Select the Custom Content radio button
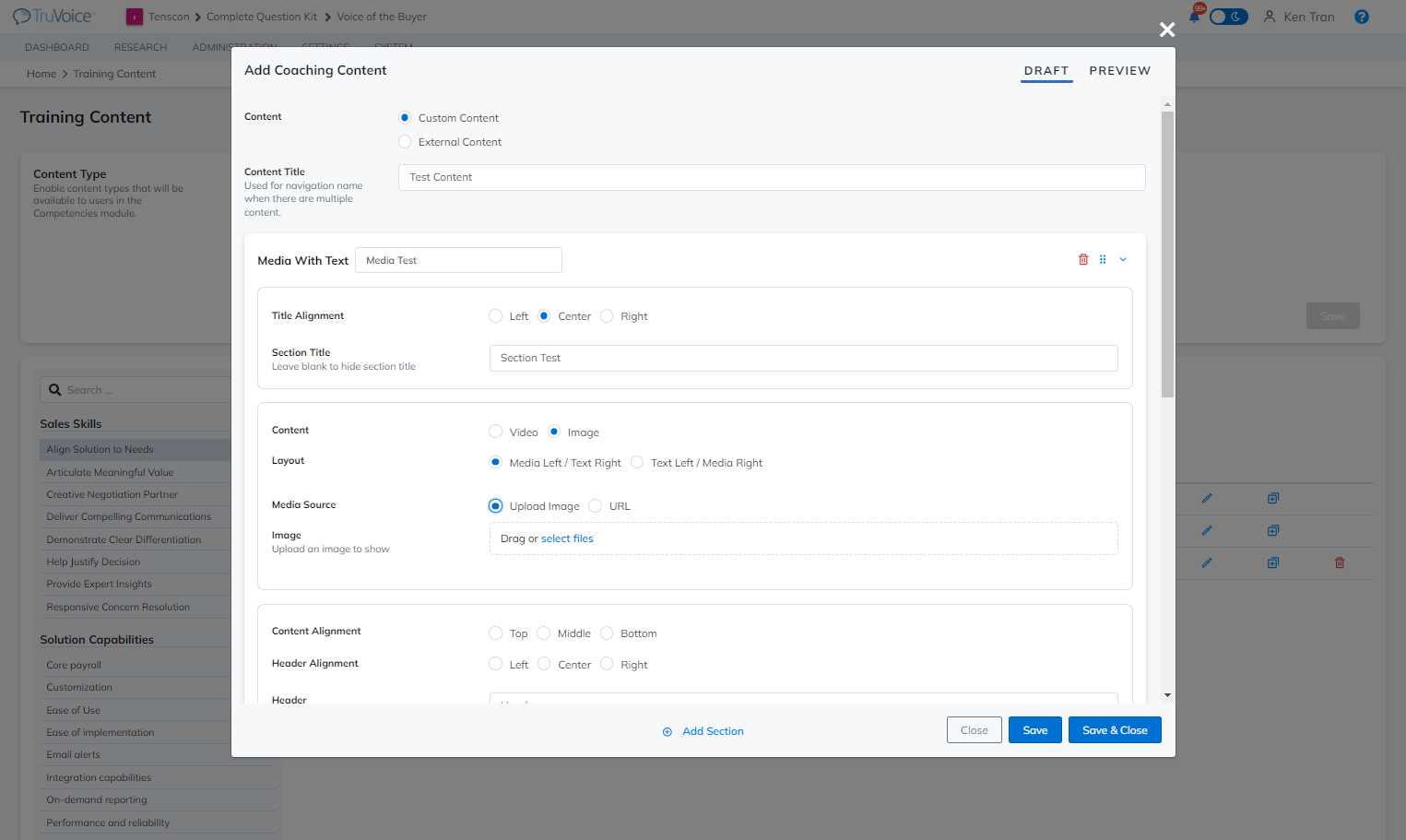Image resolution: width=1406 pixels, height=840 pixels. [x=405, y=118]
